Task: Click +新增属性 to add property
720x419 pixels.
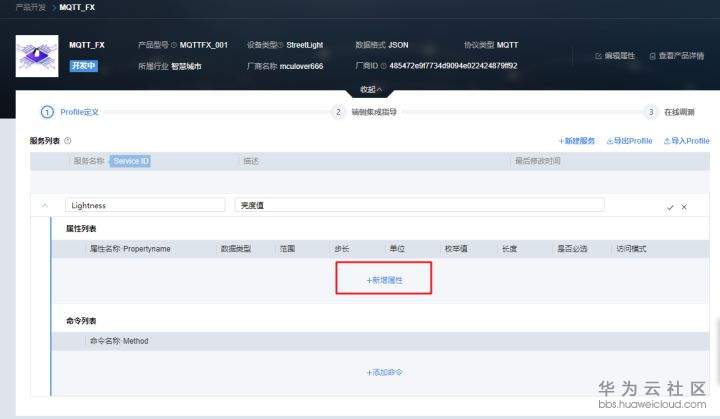Action: pyautogui.click(x=384, y=280)
